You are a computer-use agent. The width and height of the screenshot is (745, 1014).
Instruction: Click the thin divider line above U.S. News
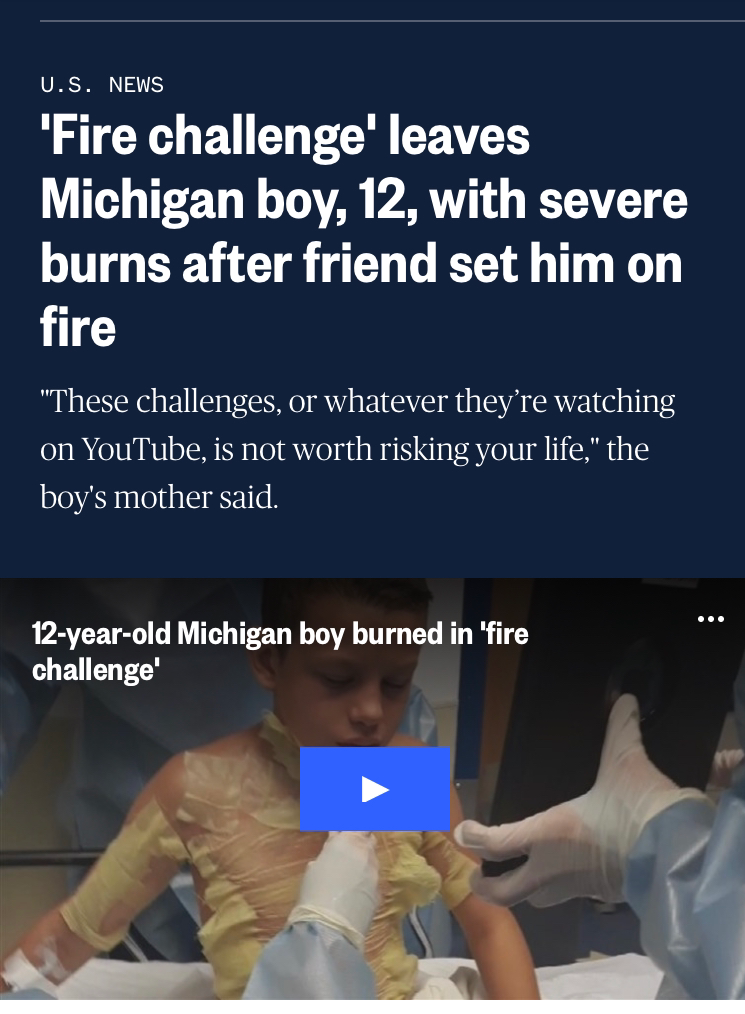coord(393,21)
